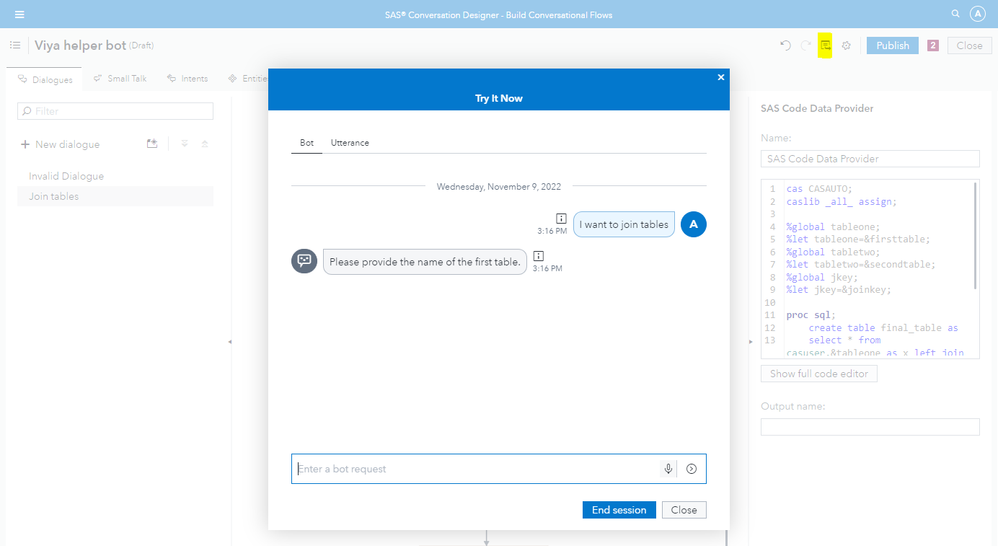Click the 'Please provide the name of the first table.' bubble
The height and width of the screenshot is (546, 998).
425,262
